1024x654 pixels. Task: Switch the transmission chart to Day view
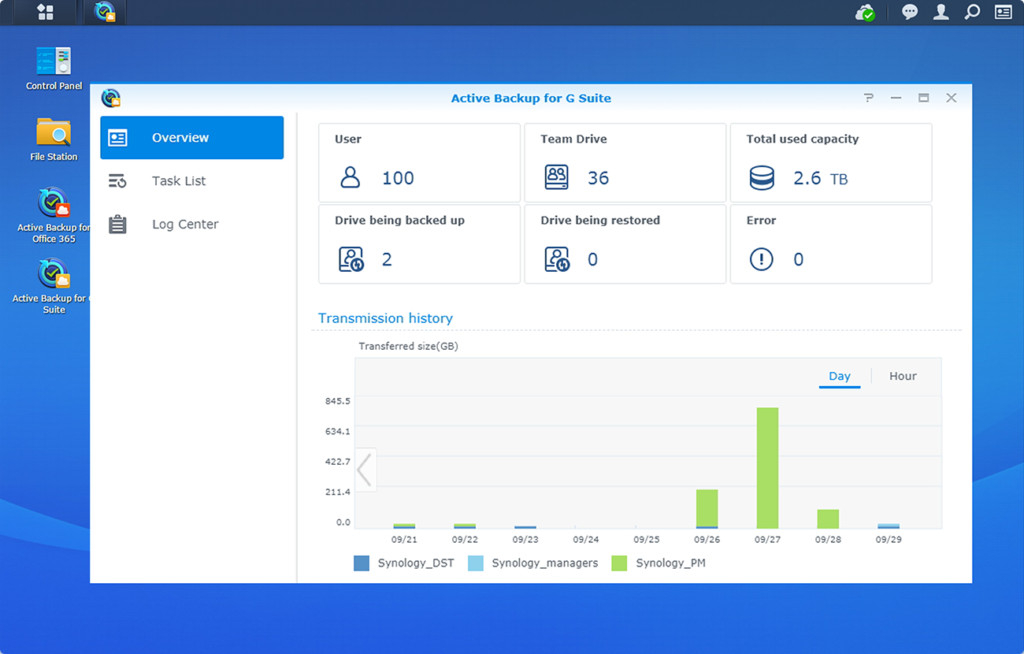tap(840, 376)
